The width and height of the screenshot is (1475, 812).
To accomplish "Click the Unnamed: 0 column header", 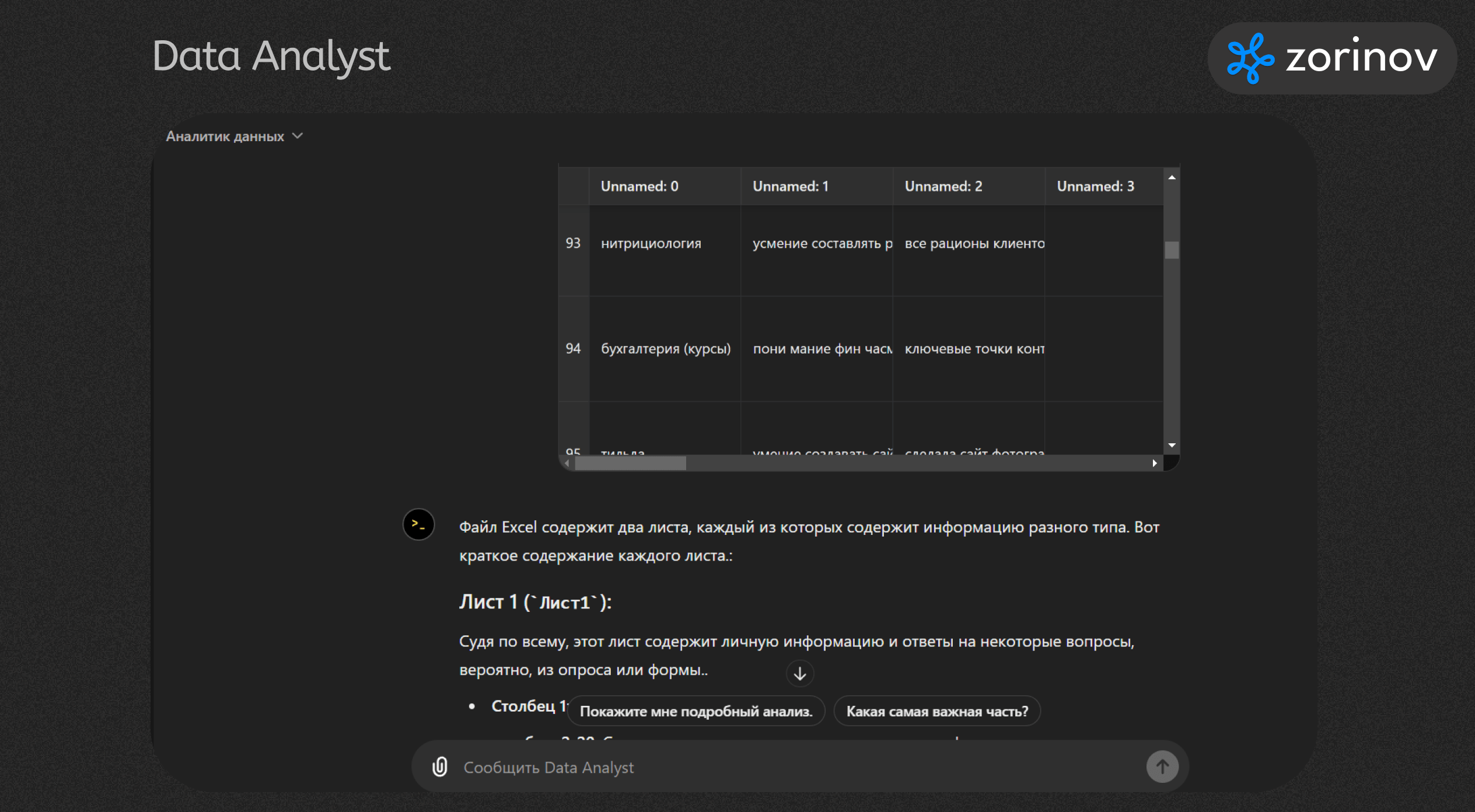I will click(639, 187).
